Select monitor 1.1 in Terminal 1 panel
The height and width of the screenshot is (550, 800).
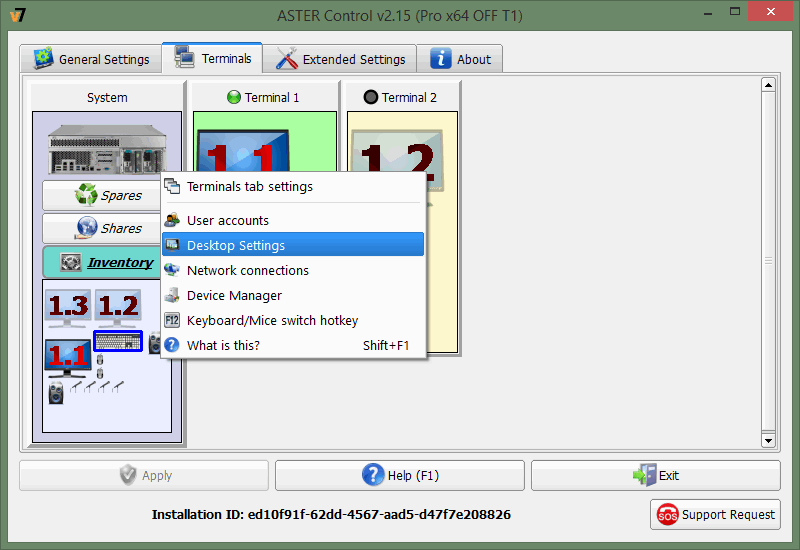point(243,151)
